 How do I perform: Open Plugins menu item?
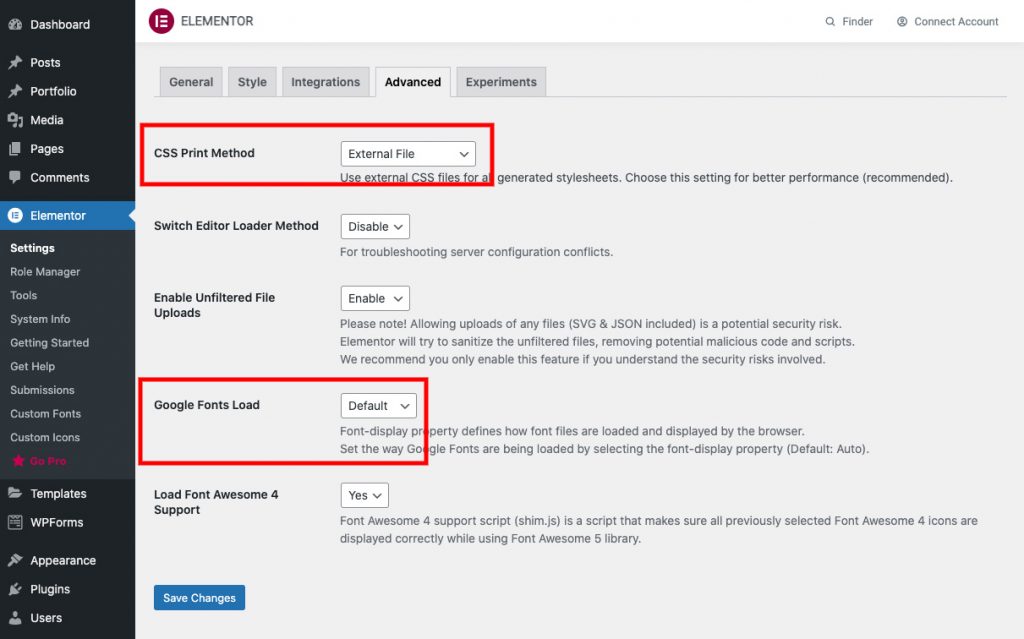click(x=67, y=589)
